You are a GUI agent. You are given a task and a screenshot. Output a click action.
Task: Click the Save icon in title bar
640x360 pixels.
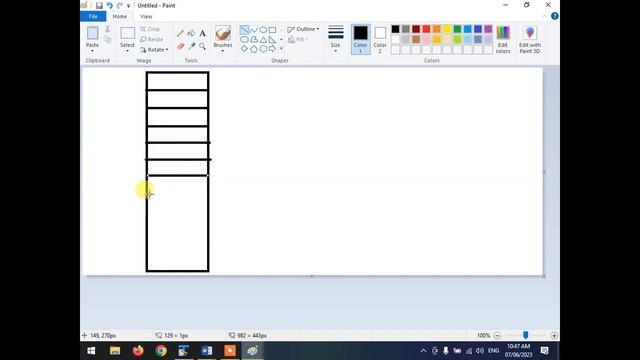[99, 5]
